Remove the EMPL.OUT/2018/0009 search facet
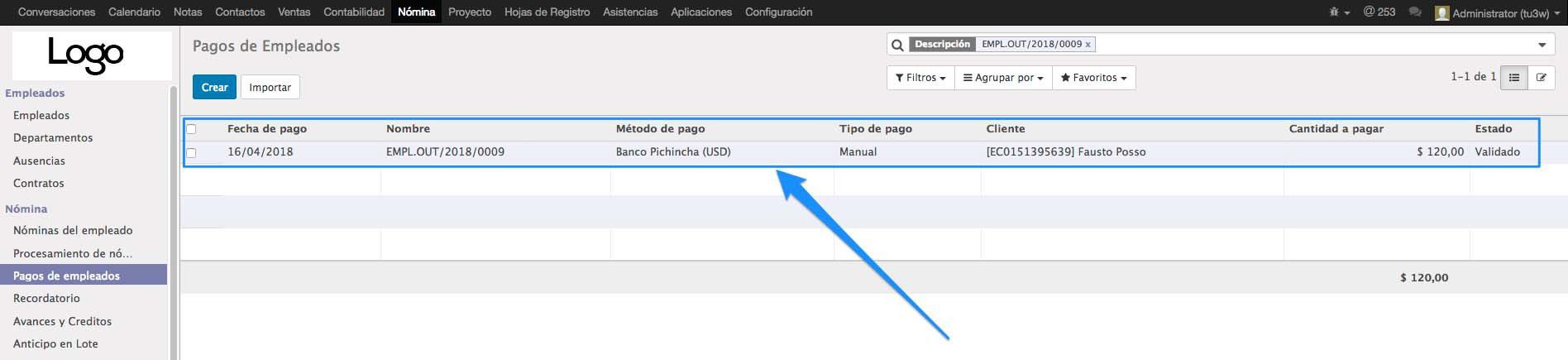The width and height of the screenshot is (1568, 360). (1088, 45)
